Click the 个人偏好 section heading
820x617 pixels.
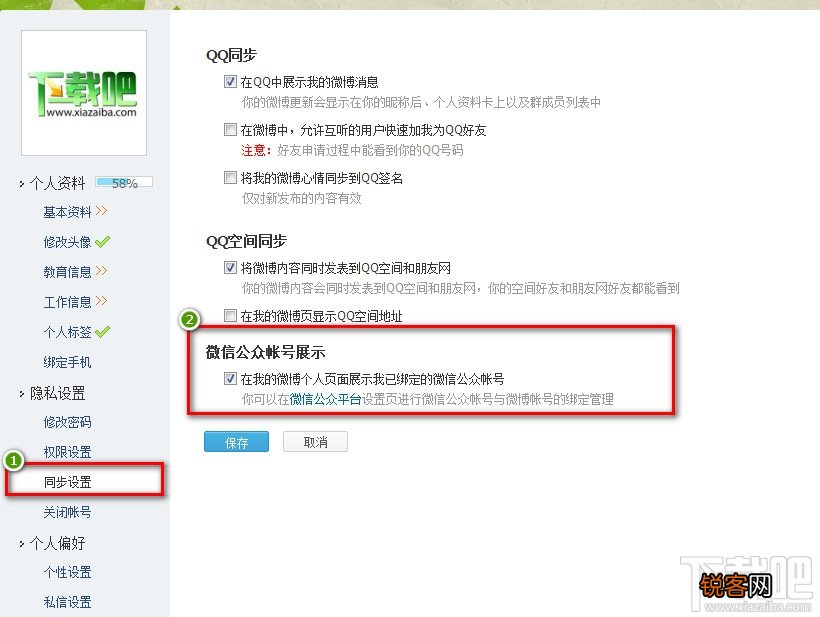point(58,543)
